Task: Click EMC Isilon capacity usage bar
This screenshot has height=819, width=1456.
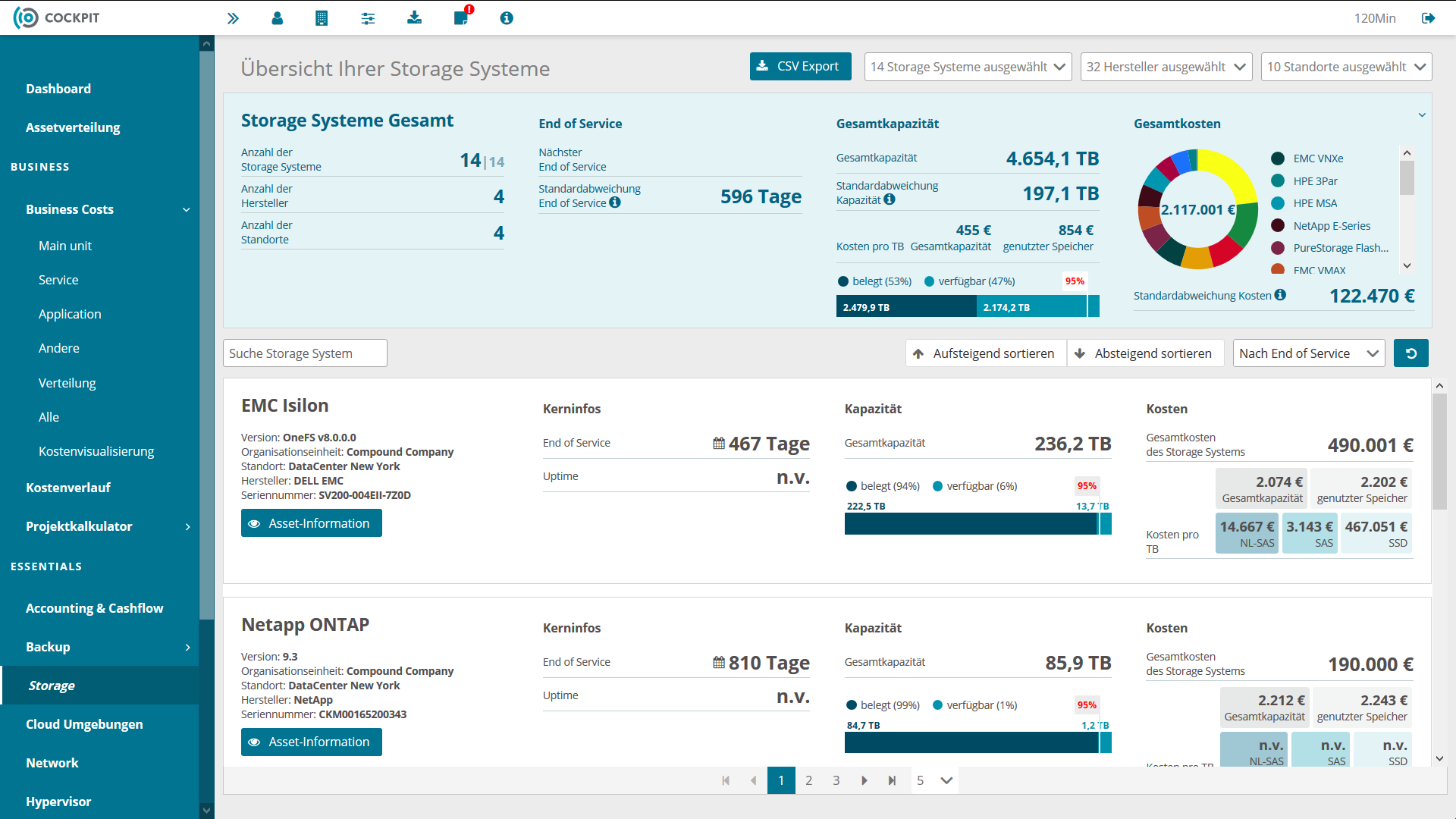Action: tap(977, 523)
